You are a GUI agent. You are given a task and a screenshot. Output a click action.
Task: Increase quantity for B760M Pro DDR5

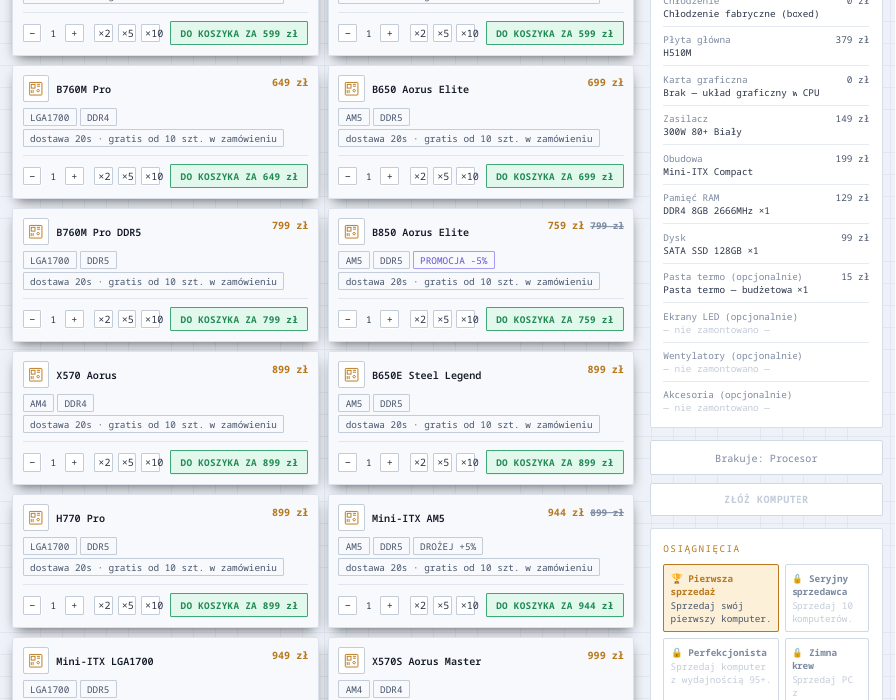(x=74, y=319)
